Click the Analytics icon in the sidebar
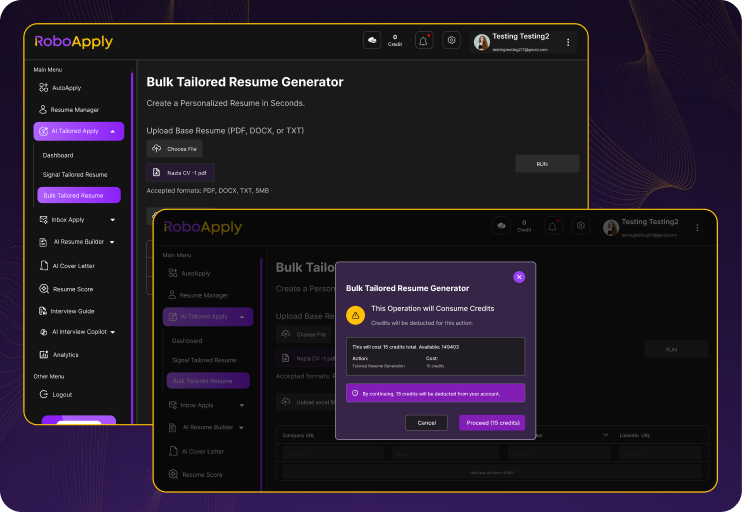Screen dimensions: 742x512 [x=43, y=354]
